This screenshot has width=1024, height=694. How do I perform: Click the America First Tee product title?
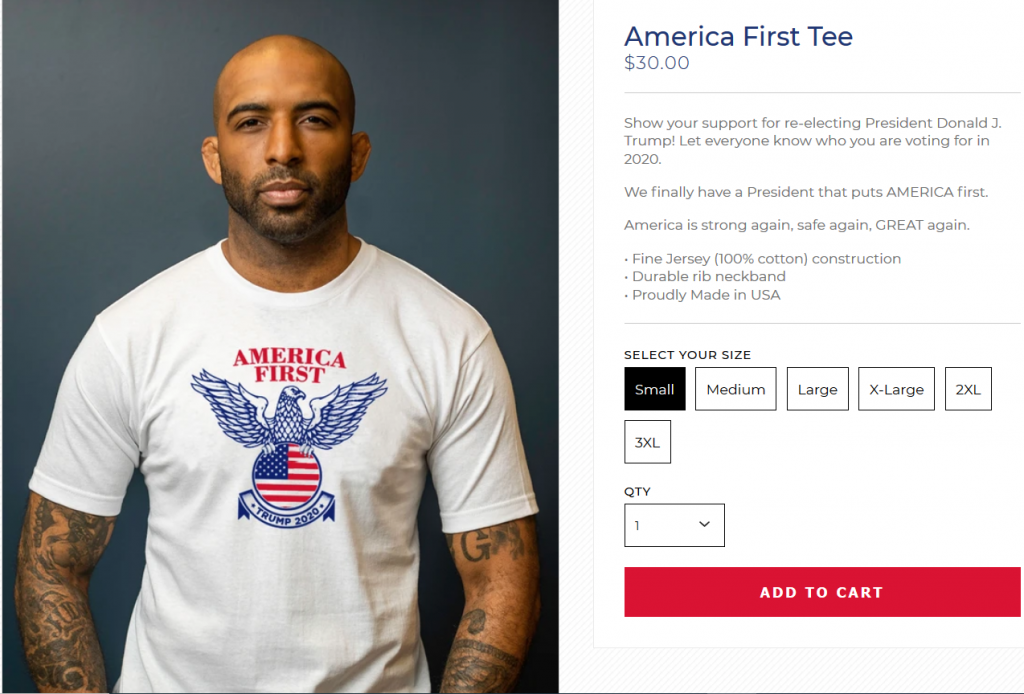tap(738, 37)
